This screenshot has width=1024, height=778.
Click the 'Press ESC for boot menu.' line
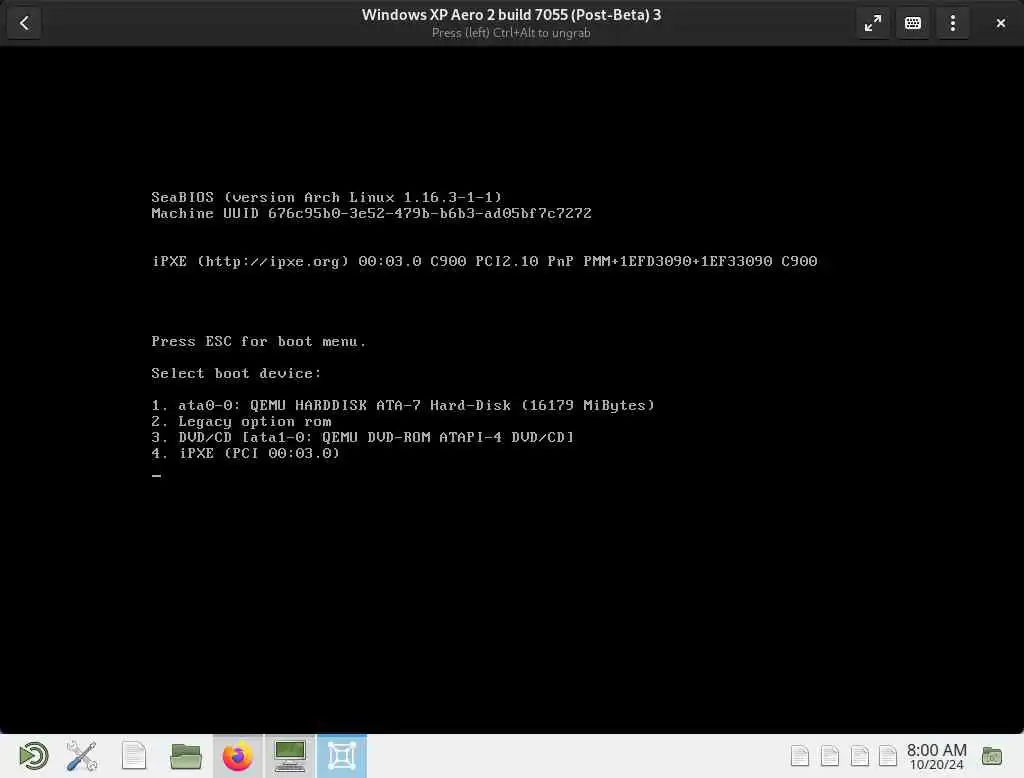259,341
